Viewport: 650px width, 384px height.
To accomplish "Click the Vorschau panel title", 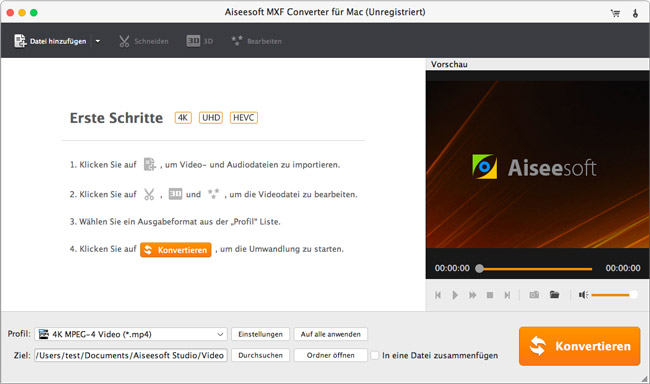I will coord(449,64).
